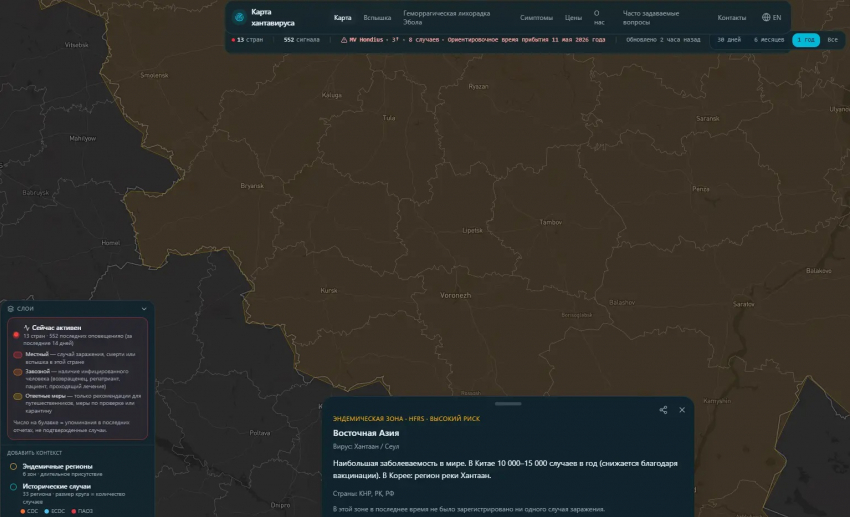The width and height of the screenshot is (850, 517).
Task: Click the Эндемическая зона HFRS высокий риск label
Action: click(406, 418)
